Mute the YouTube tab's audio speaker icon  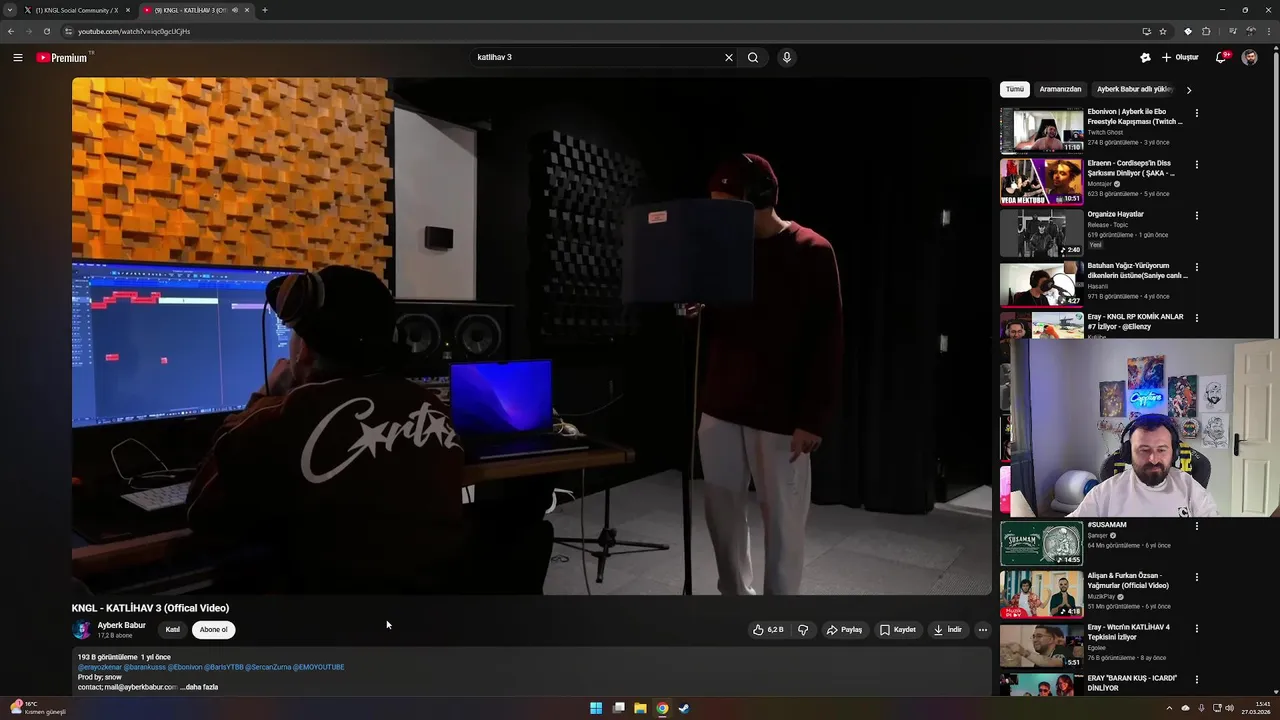pos(235,10)
